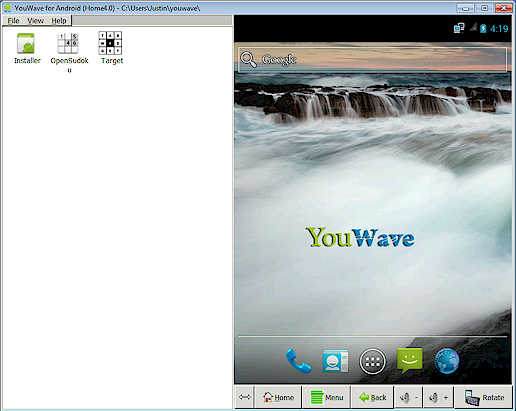This screenshot has height=411, width=516.
Task: Click the Rotate button
Action: (x=484, y=397)
